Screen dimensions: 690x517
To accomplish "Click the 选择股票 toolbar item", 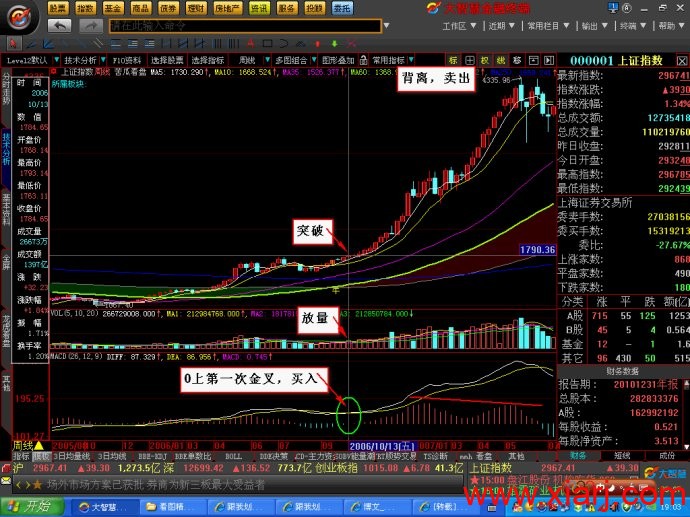I will click(x=167, y=60).
